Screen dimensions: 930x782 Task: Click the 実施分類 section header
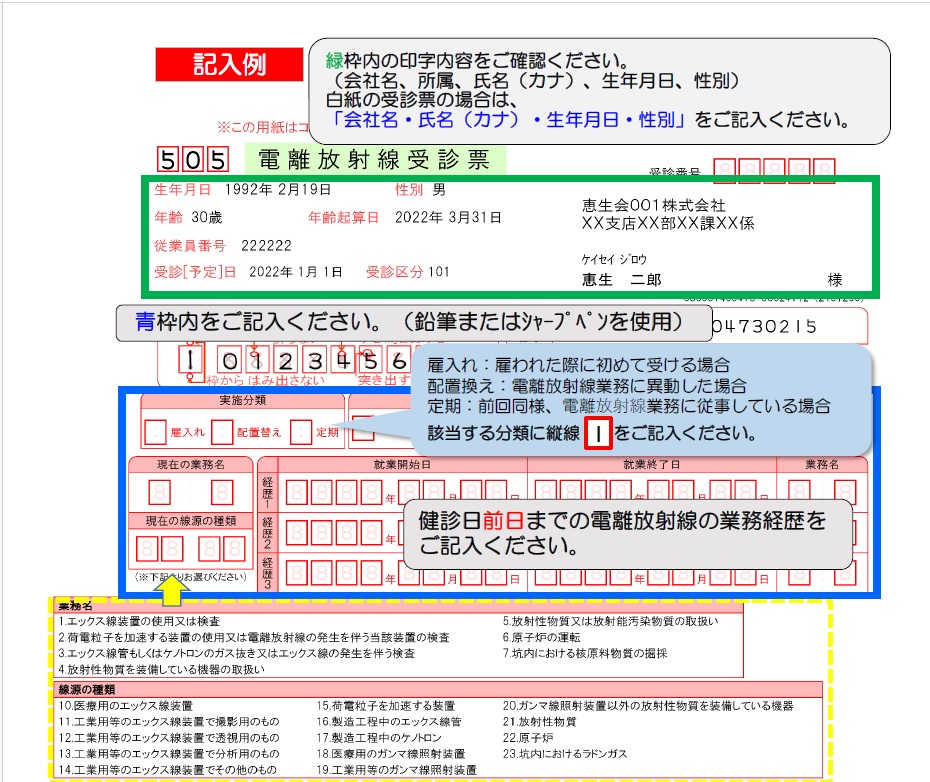tap(242, 401)
